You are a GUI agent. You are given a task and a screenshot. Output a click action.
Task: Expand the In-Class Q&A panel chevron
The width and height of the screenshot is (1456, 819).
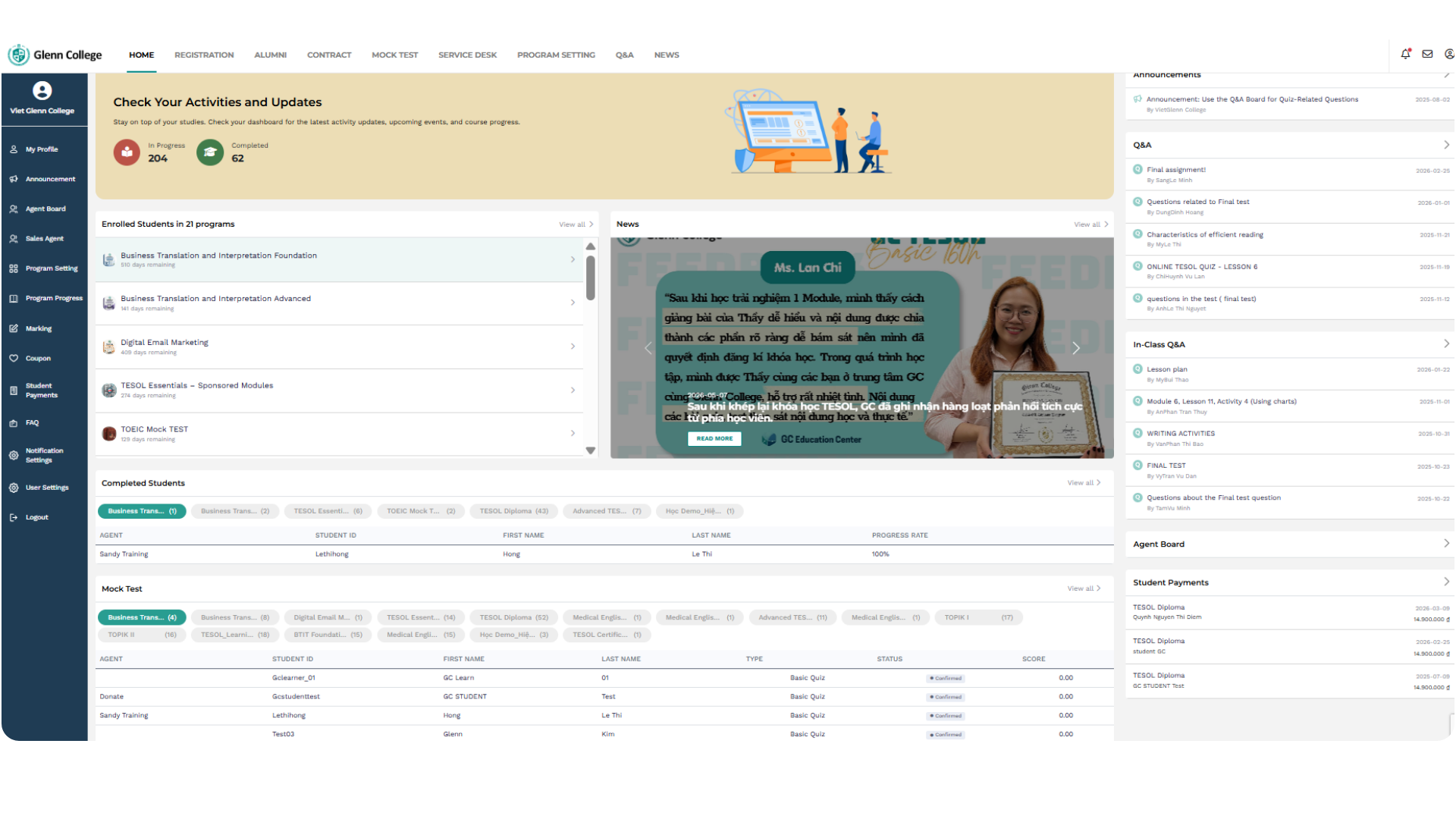(x=1446, y=344)
